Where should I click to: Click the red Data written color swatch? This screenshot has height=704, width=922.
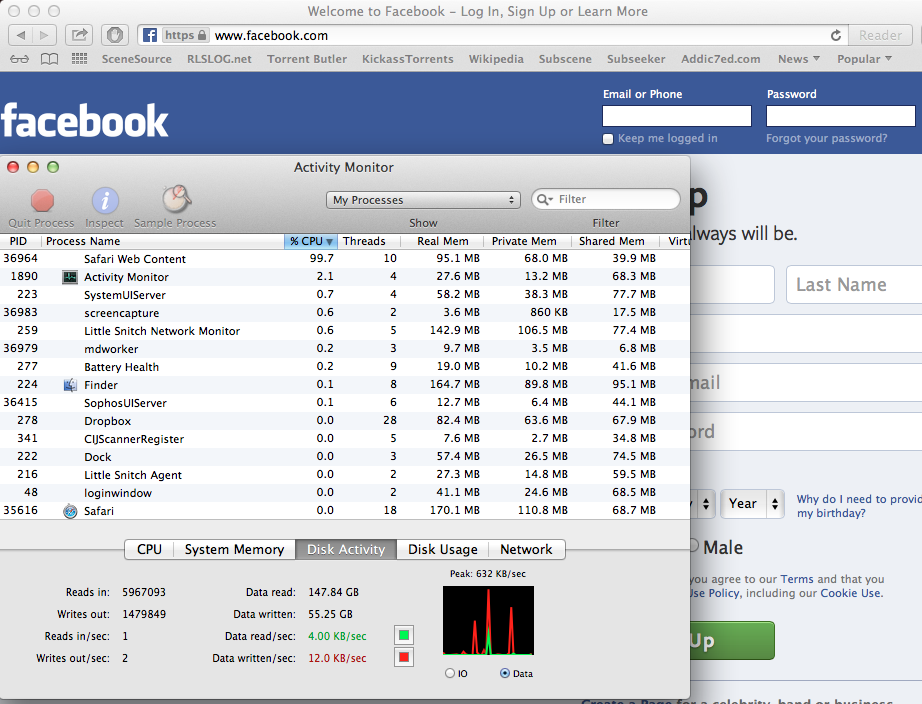pyautogui.click(x=403, y=657)
